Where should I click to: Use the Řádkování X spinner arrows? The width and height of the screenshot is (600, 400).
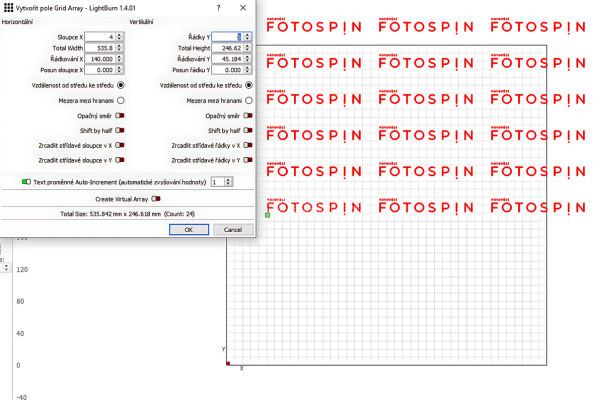[x=119, y=59]
